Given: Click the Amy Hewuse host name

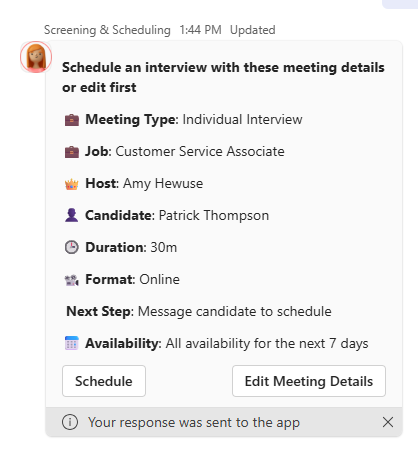Looking at the screenshot, I should click(163, 183).
